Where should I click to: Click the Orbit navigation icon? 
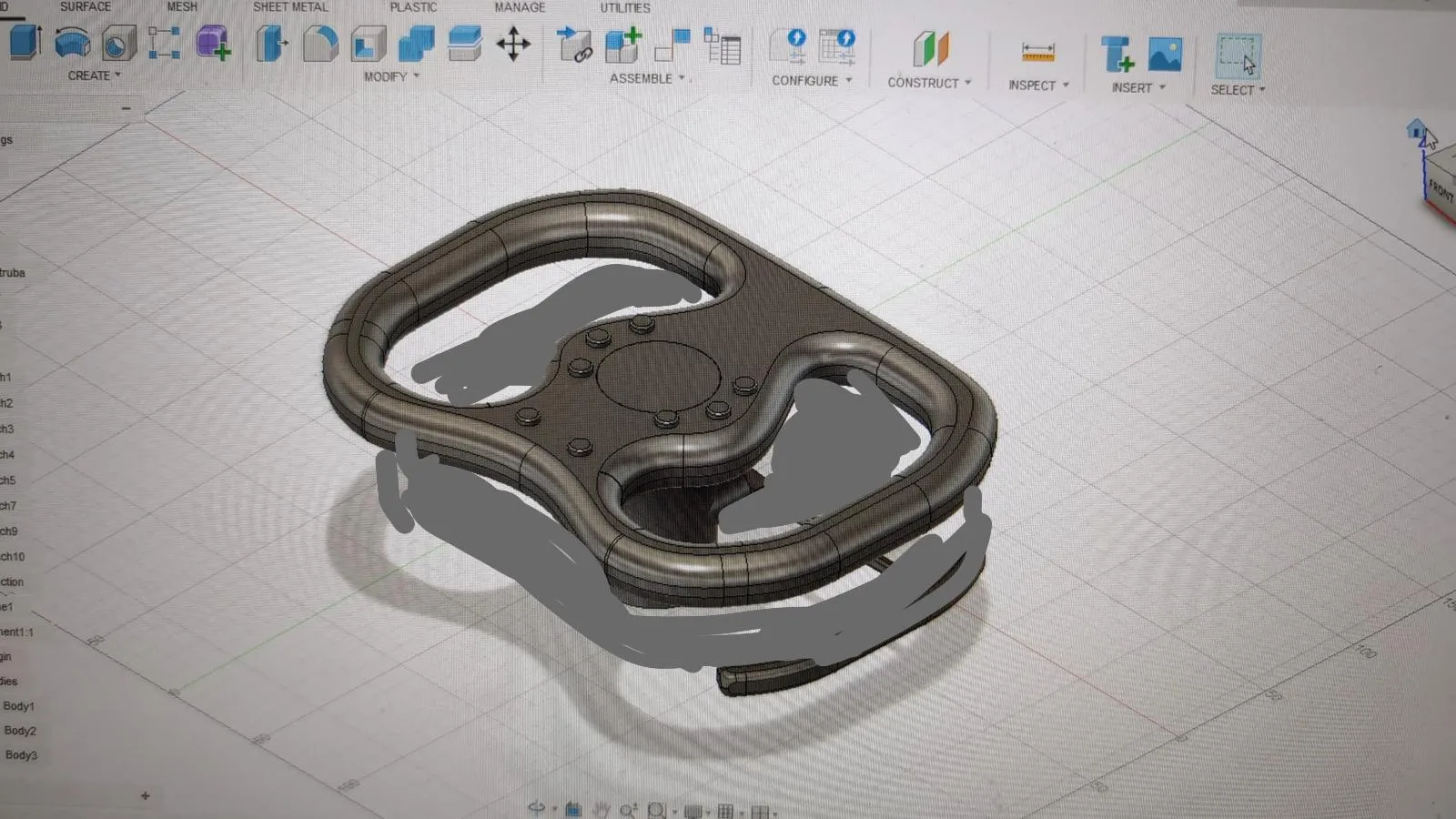537,808
